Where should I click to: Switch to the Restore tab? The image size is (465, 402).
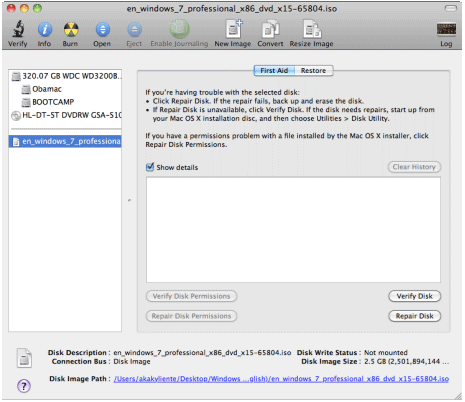pos(314,71)
